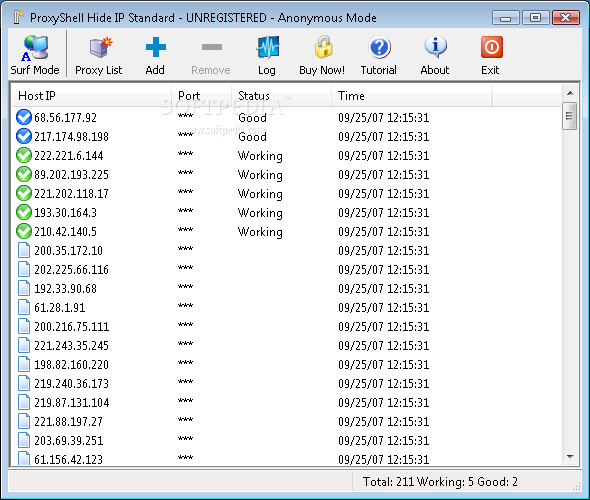Click page icon for 202.225.66.116

coord(24,269)
